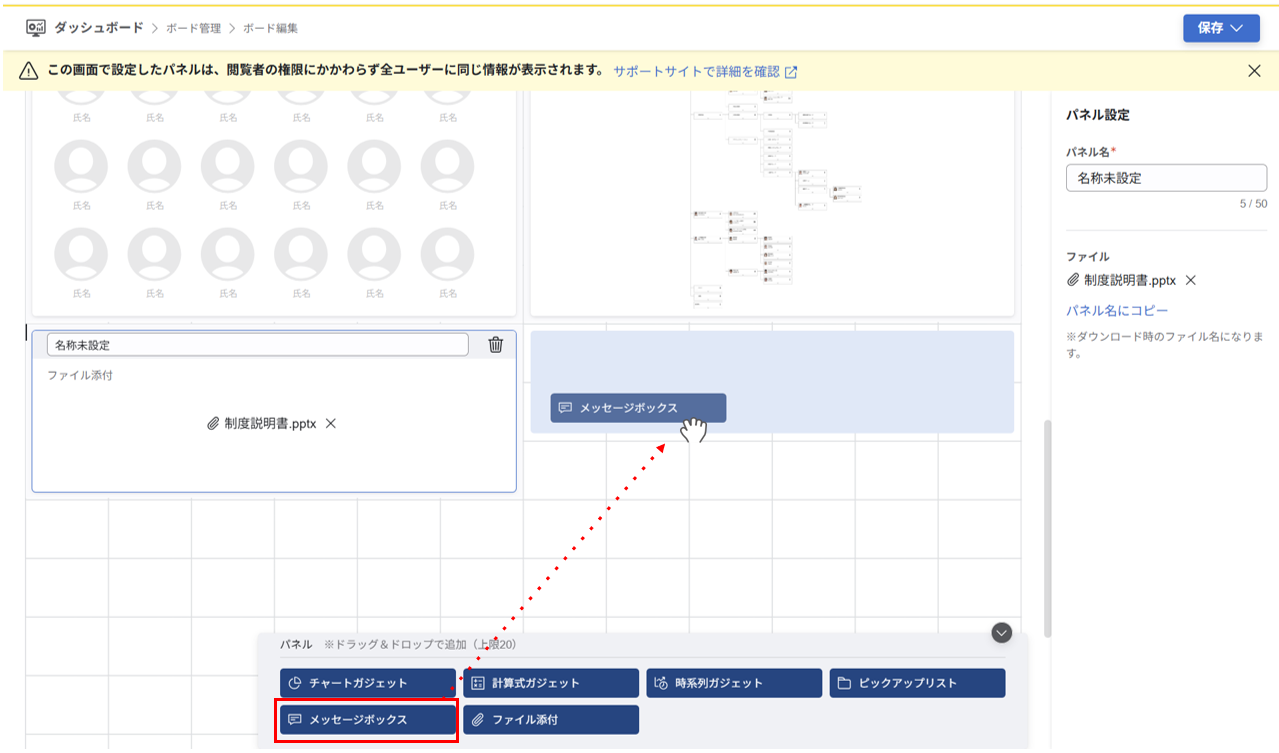Click the パネル名 input field in the sidebar

coord(1165,178)
